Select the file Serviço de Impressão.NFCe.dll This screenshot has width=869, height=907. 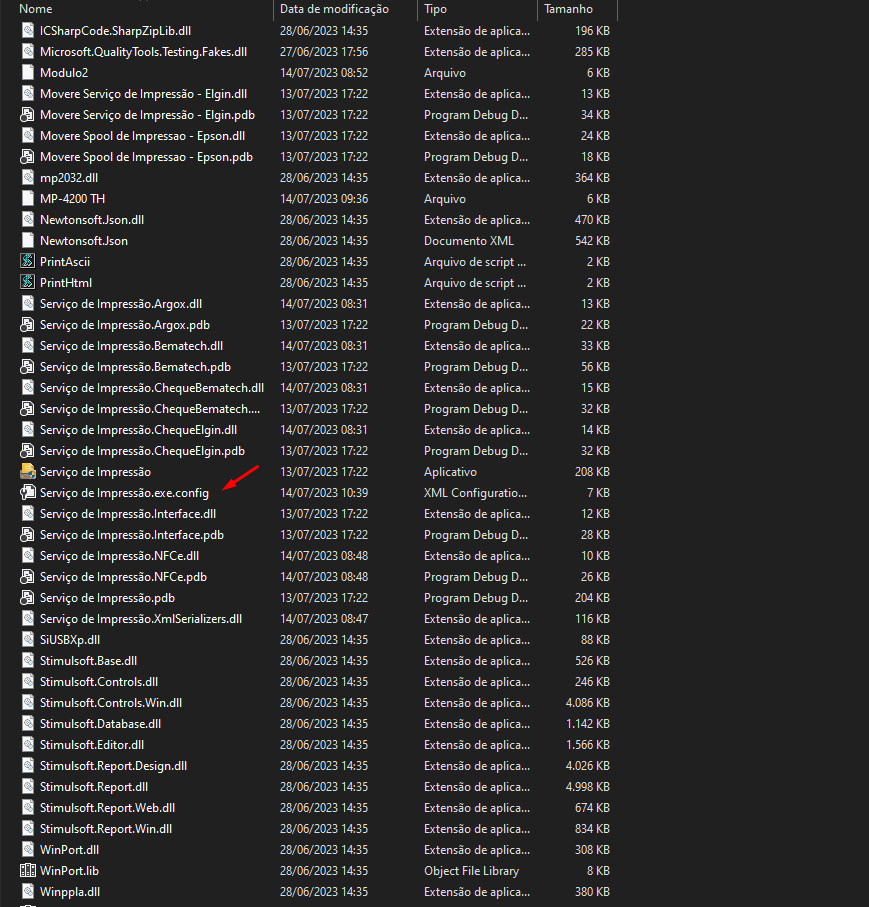[x=120, y=556]
